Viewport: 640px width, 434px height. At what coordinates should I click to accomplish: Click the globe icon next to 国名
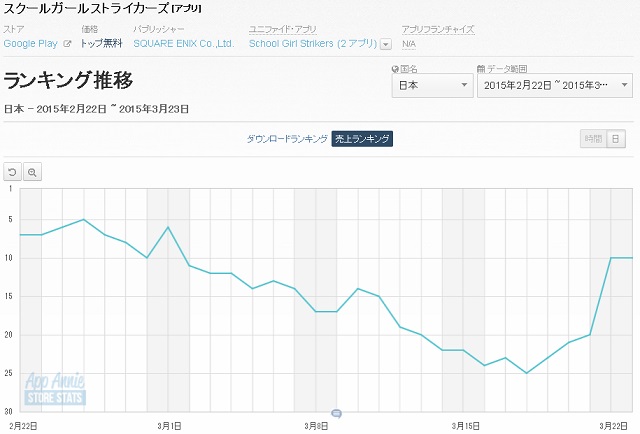coord(395,69)
